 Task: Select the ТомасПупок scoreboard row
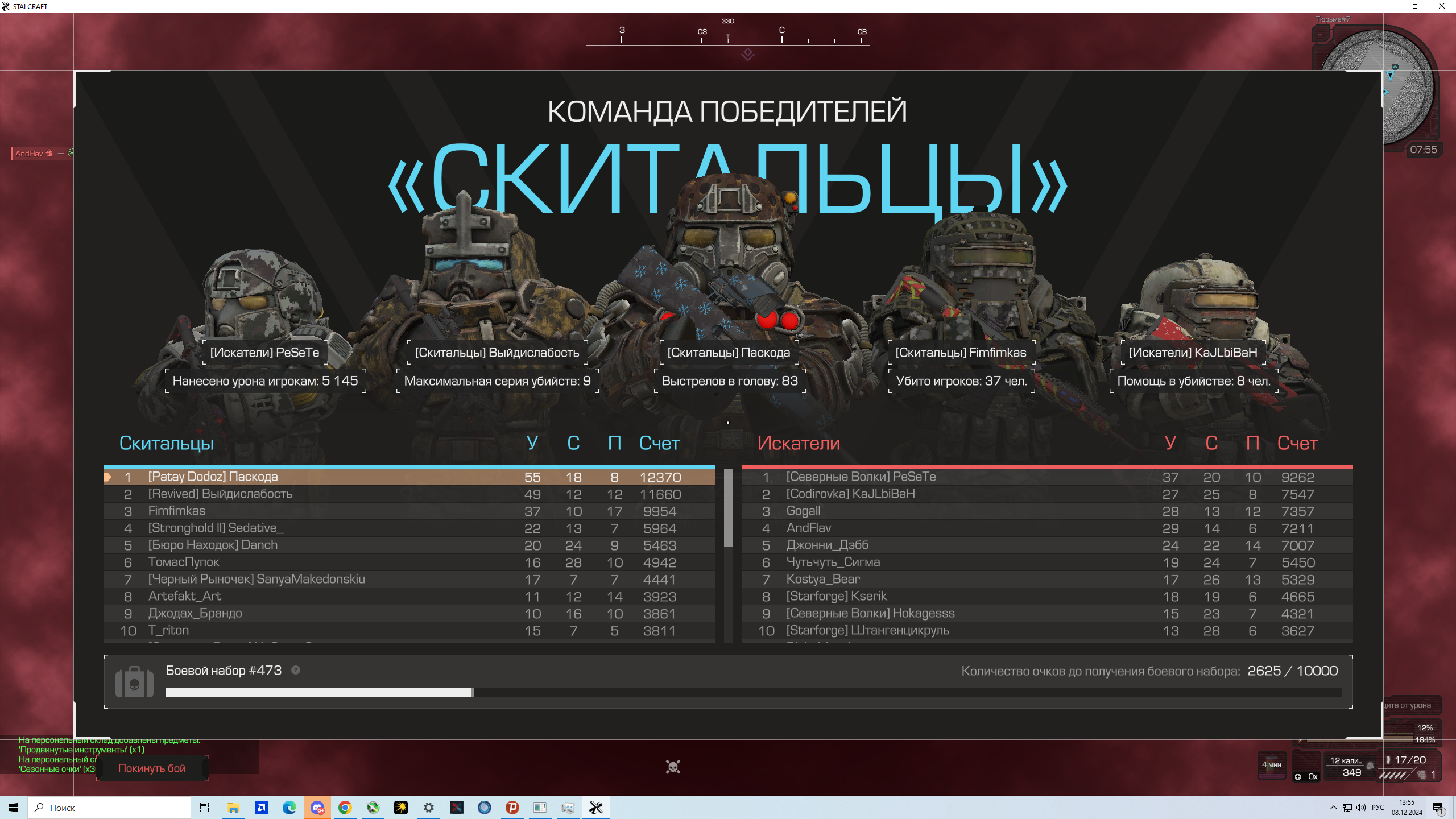pyautogui.click(x=409, y=562)
